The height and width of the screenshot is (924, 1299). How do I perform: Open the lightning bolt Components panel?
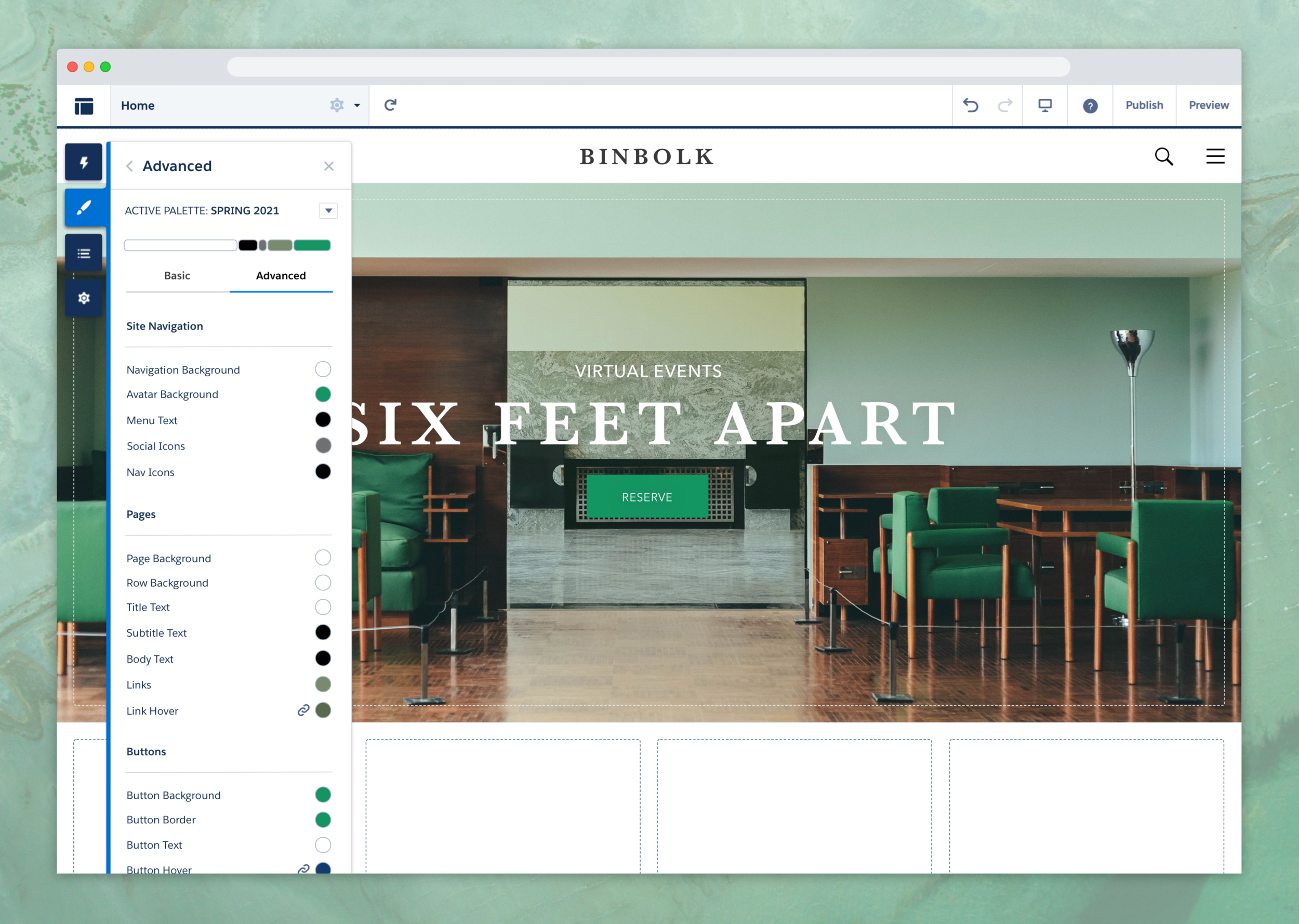tap(84, 163)
